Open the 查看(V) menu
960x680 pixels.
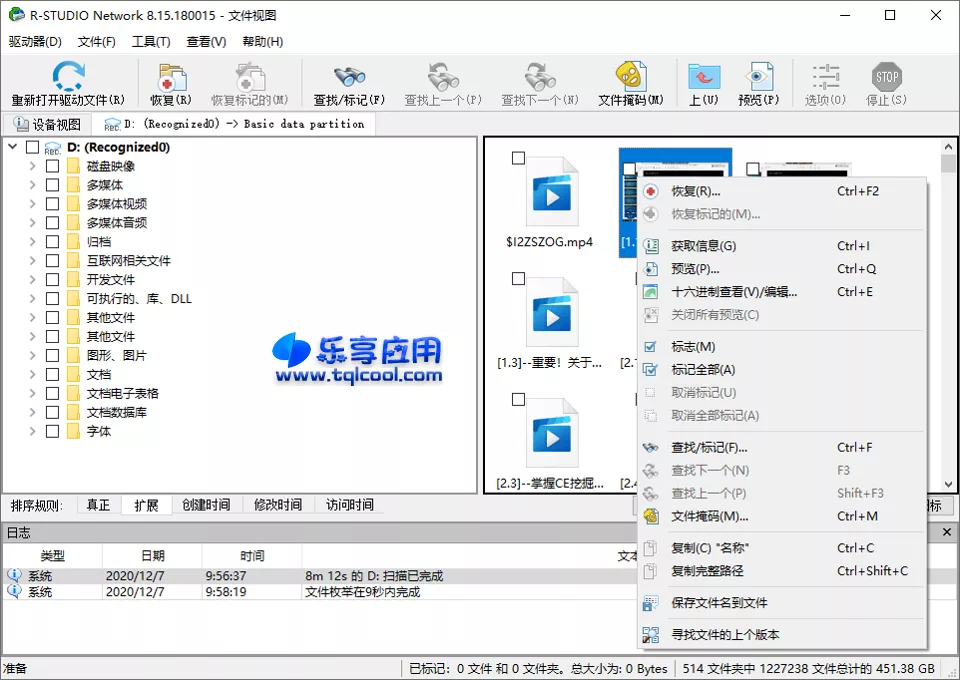point(206,42)
